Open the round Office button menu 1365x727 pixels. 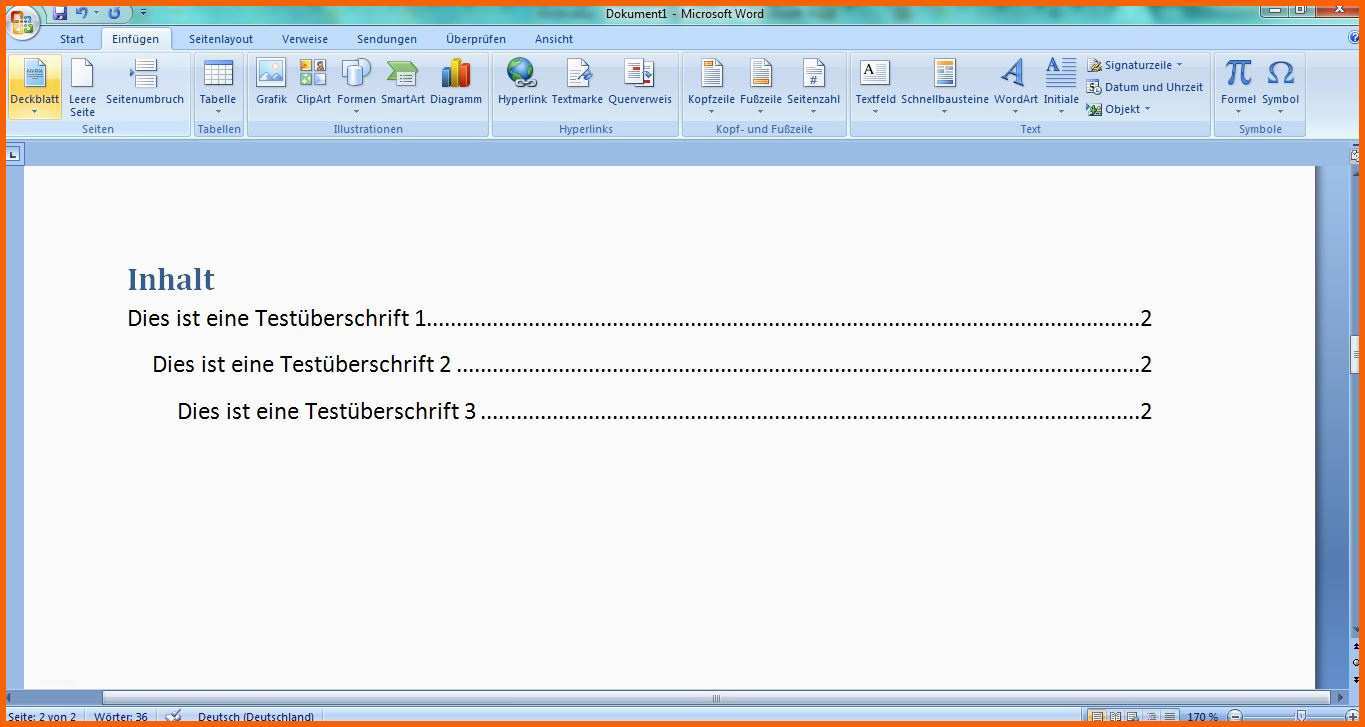click(22, 22)
